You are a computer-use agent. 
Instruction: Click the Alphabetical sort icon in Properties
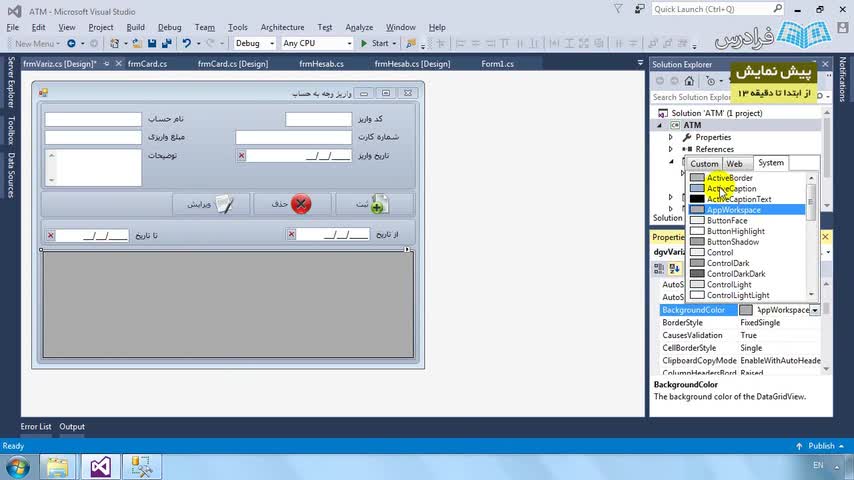[x=674, y=268]
